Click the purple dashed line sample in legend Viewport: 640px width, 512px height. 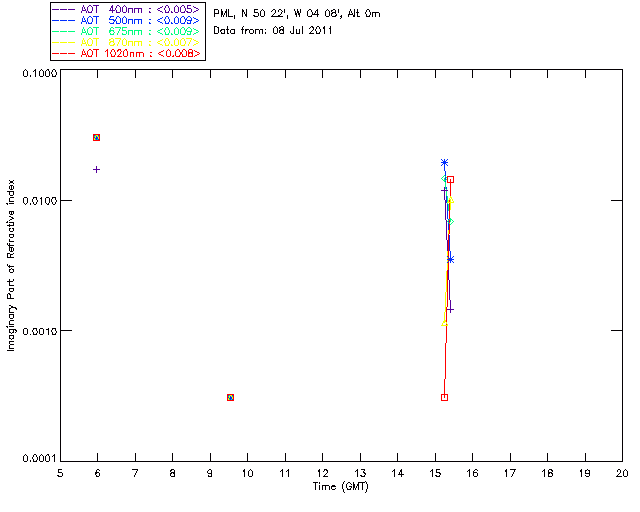pyautogui.click(x=64, y=9)
